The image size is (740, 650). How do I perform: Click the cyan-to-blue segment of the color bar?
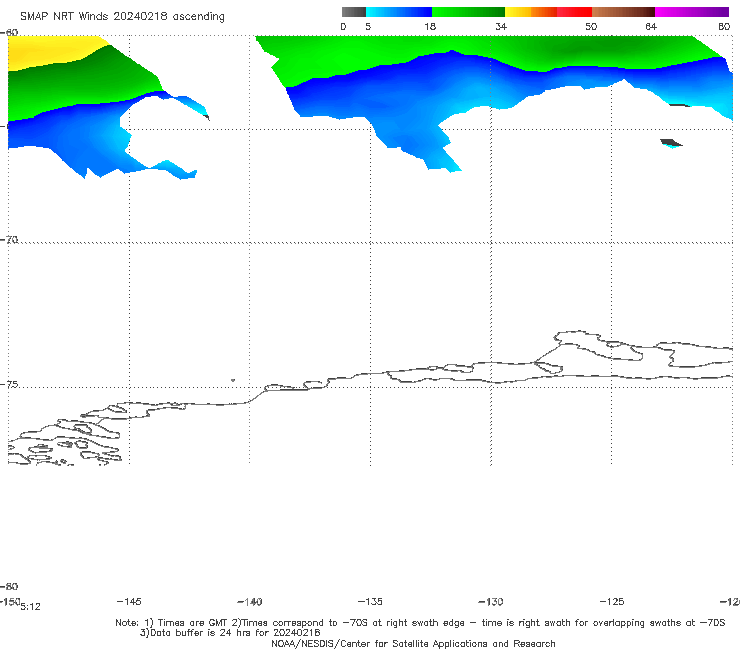pos(399,12)
